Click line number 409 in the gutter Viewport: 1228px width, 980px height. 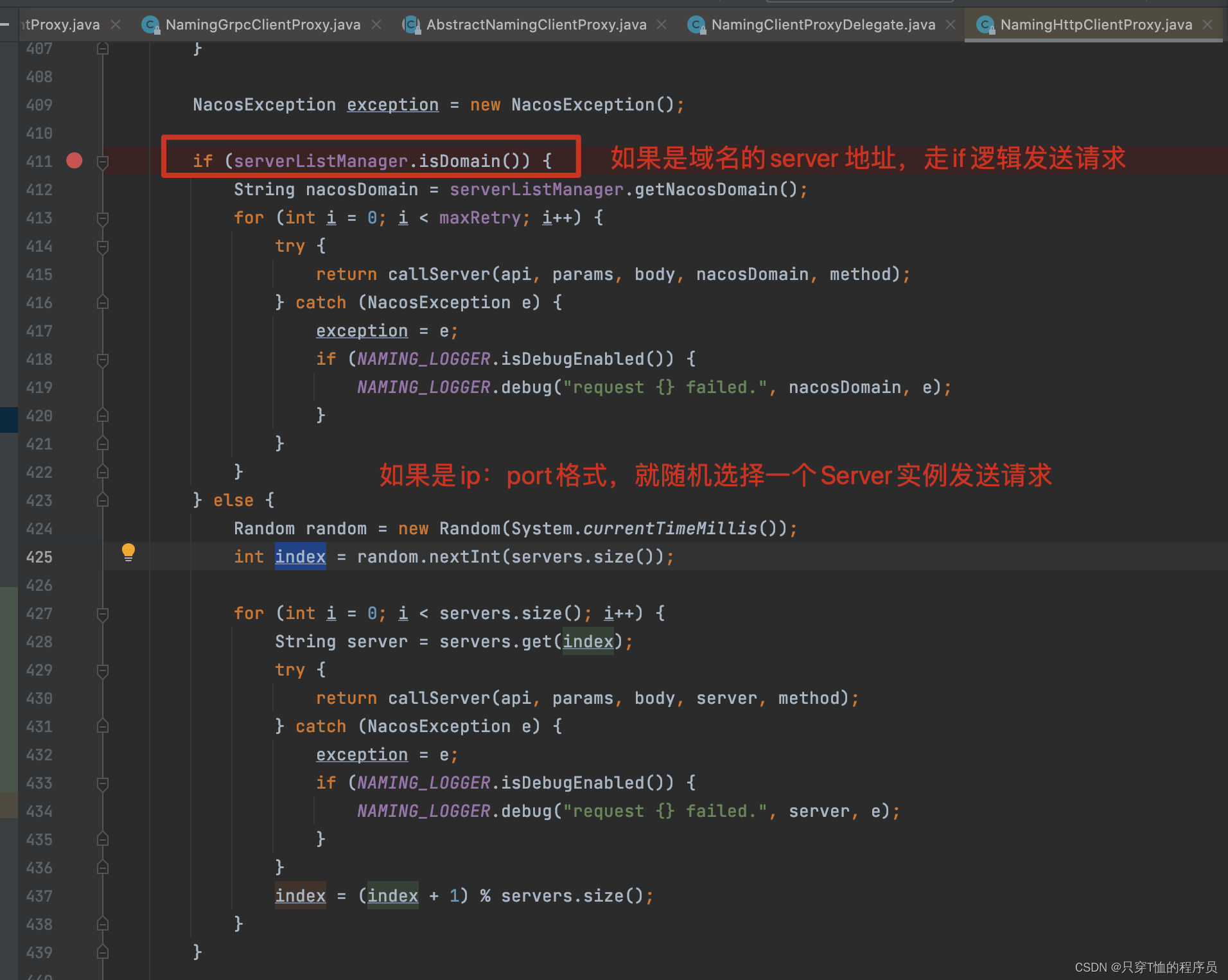39,105
